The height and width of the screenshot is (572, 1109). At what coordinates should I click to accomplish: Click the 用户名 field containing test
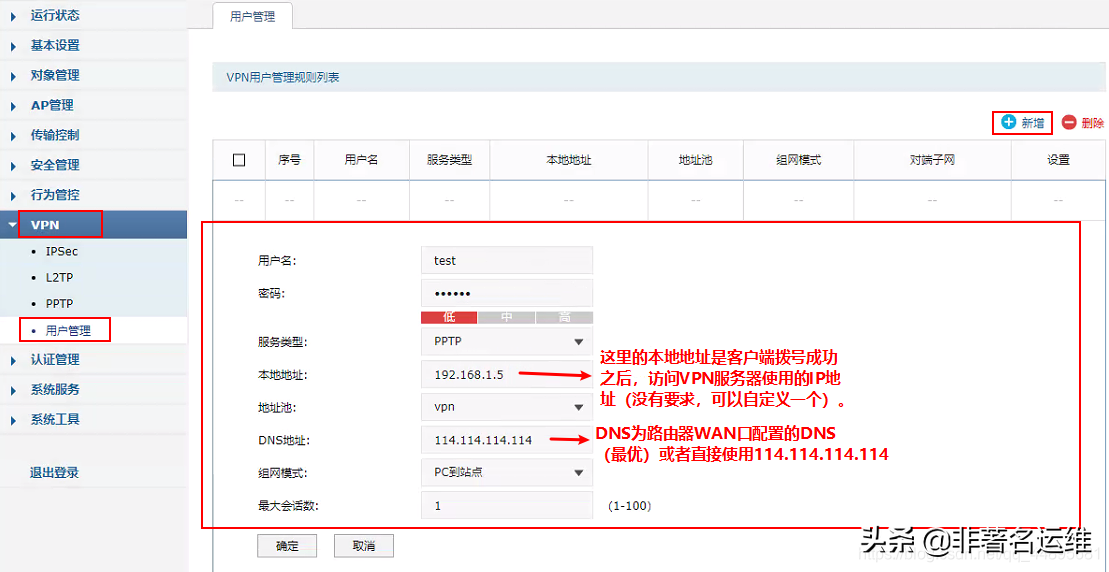506,260
